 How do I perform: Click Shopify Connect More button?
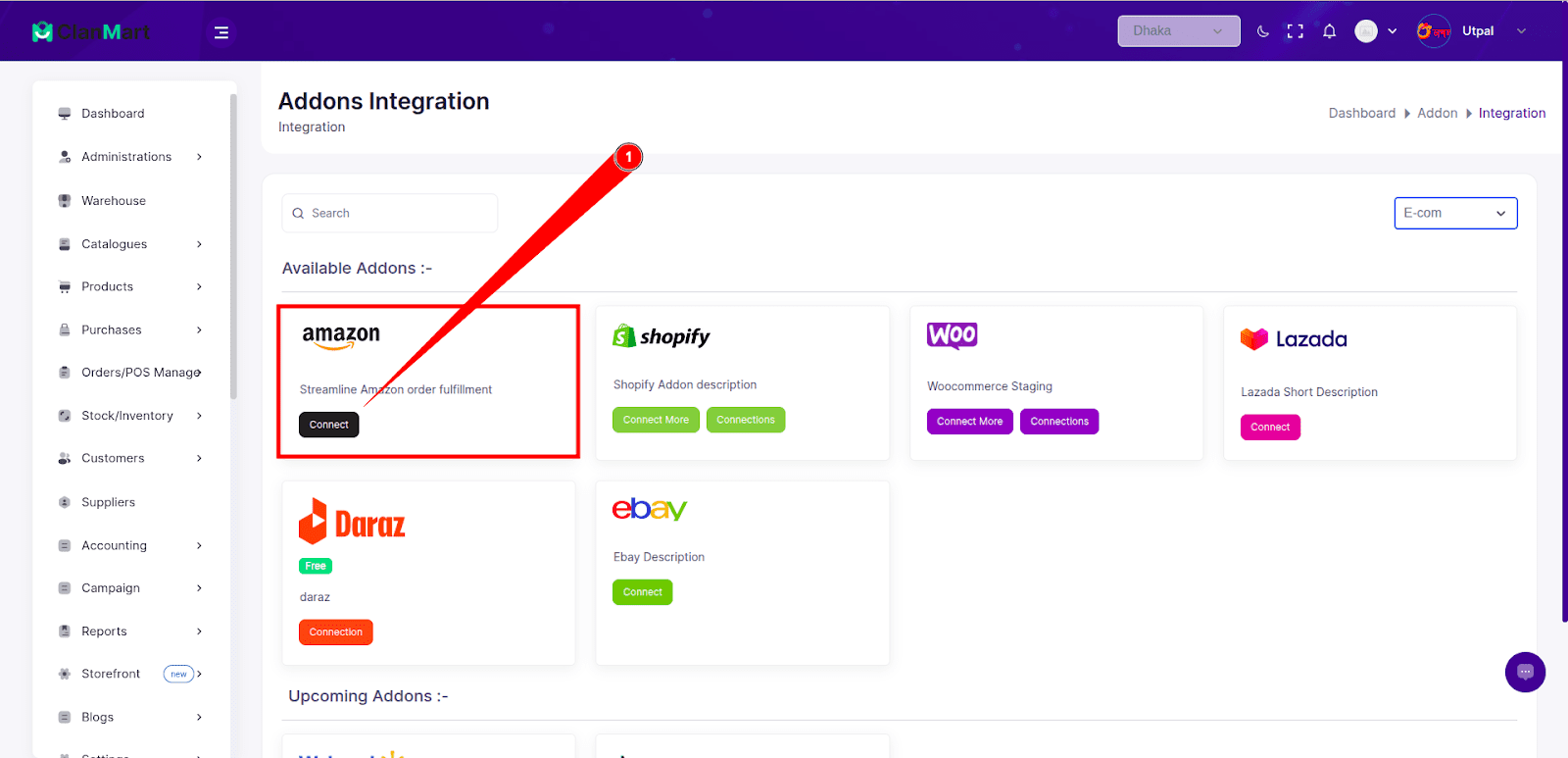(656, 420)
